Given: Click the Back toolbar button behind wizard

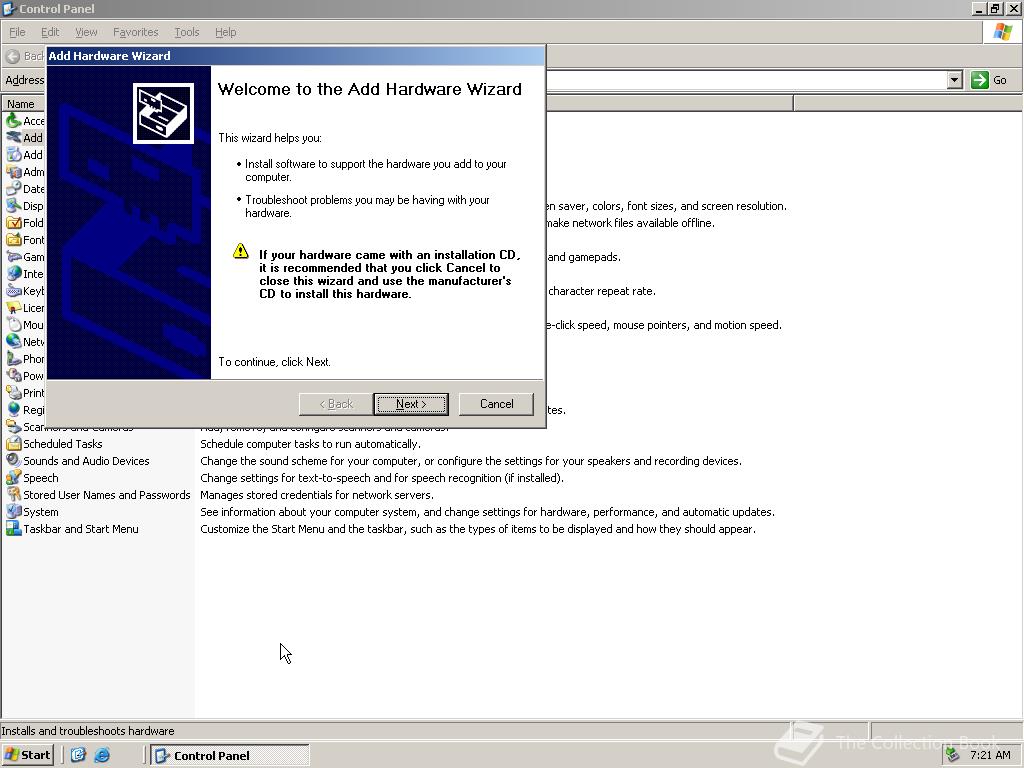Looking at the screenshot, I should (x=24, y=56).
